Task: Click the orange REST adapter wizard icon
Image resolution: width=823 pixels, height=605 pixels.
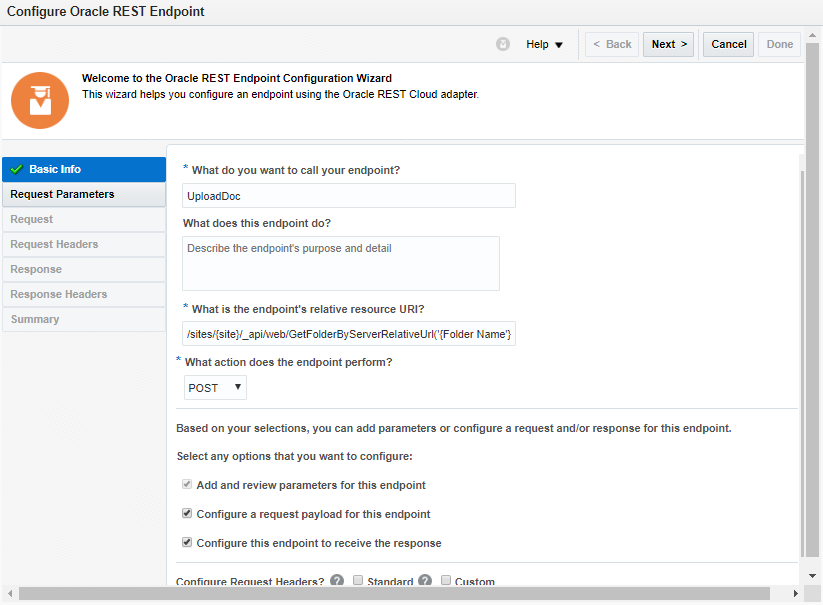Action: 40,99
